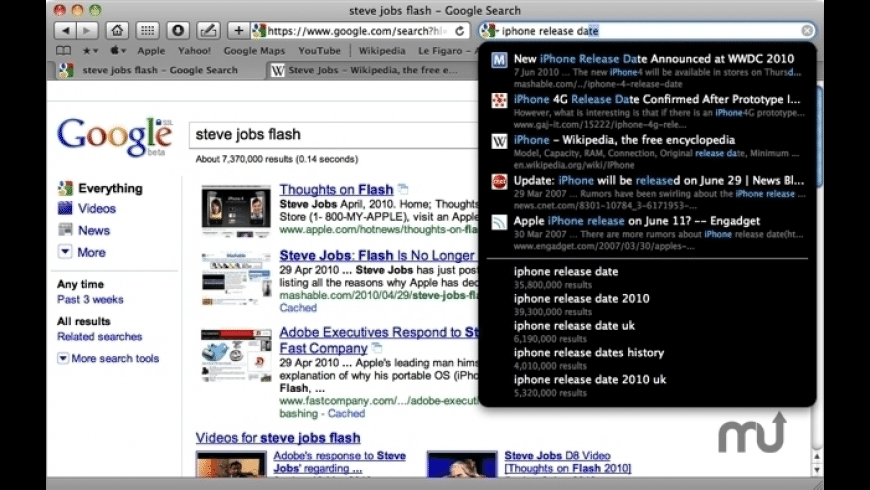Click the Google beta logo
The height and width of the screenshot is (490, 870).
[115, 137]
